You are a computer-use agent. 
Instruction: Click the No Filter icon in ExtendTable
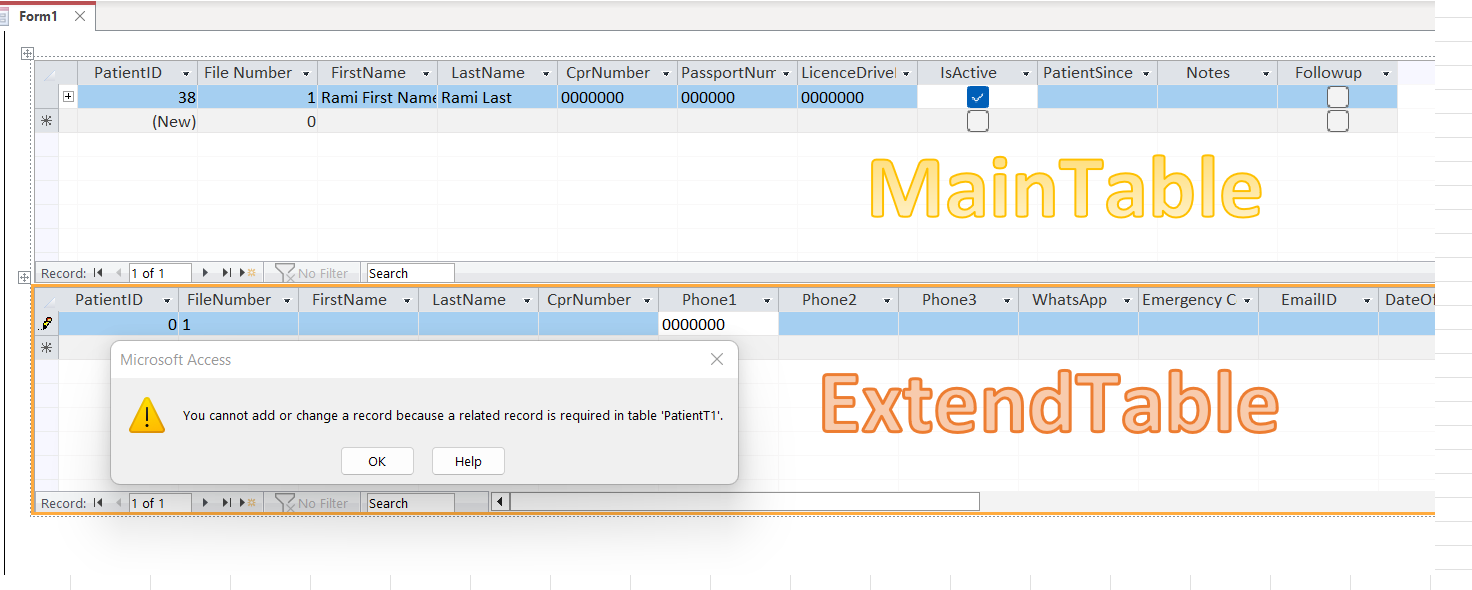click(x=287, y=502)
